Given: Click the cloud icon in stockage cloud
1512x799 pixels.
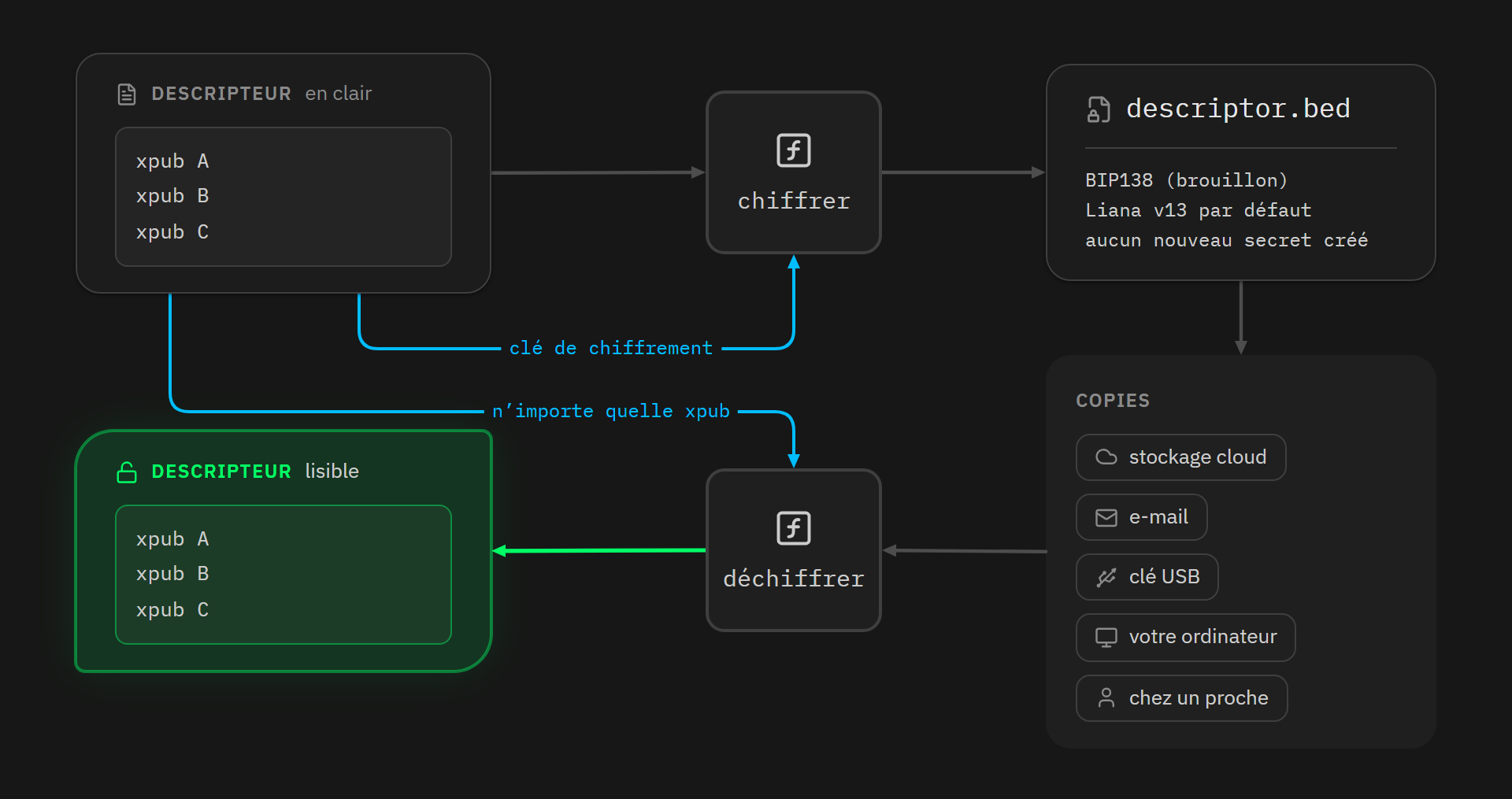Looking at the screenshot, I should 1106,457.
